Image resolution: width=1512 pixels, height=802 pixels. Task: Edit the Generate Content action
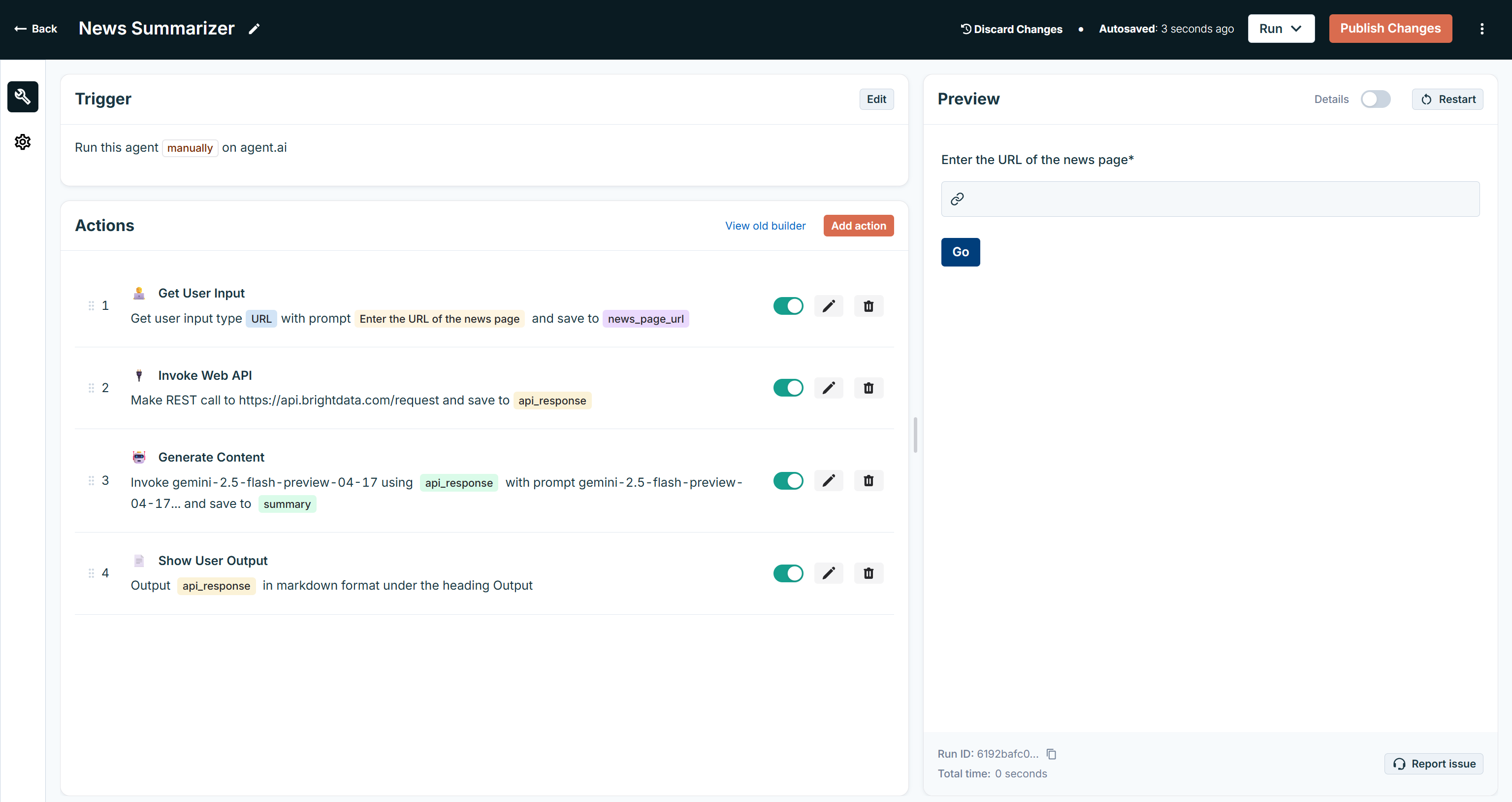(828, 481)
